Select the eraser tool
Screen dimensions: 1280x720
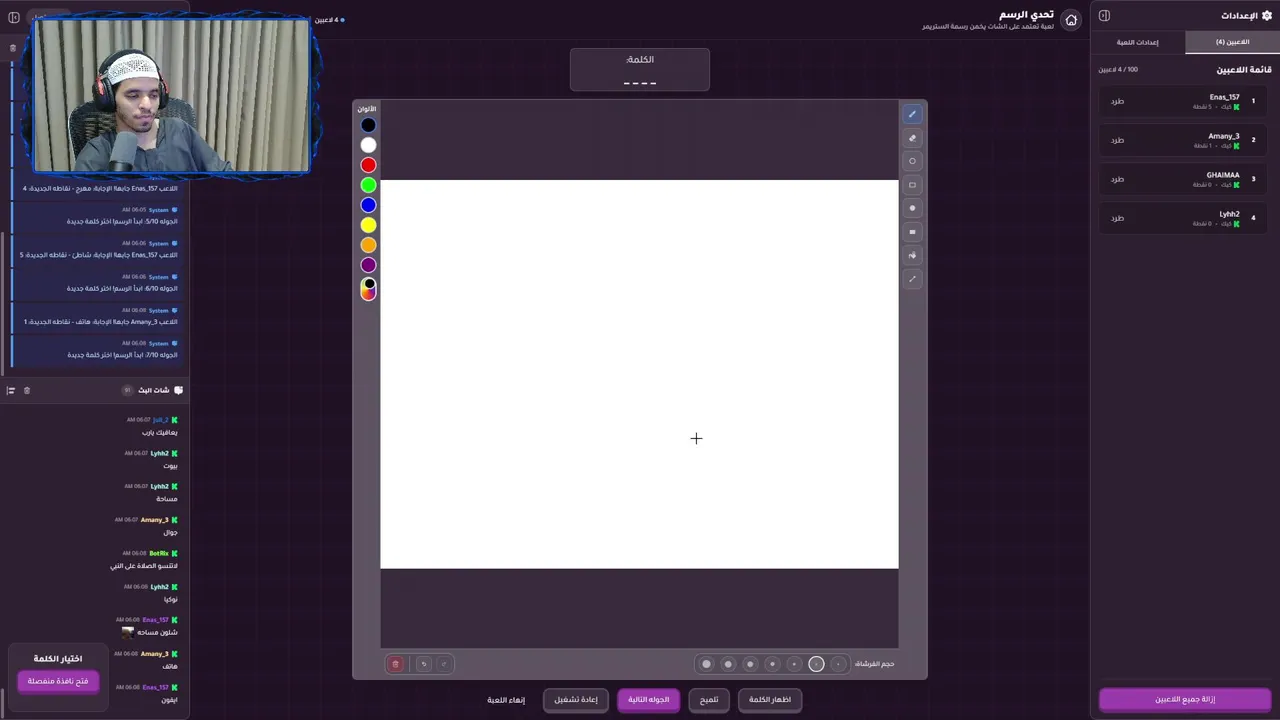(x=912, y=138)
